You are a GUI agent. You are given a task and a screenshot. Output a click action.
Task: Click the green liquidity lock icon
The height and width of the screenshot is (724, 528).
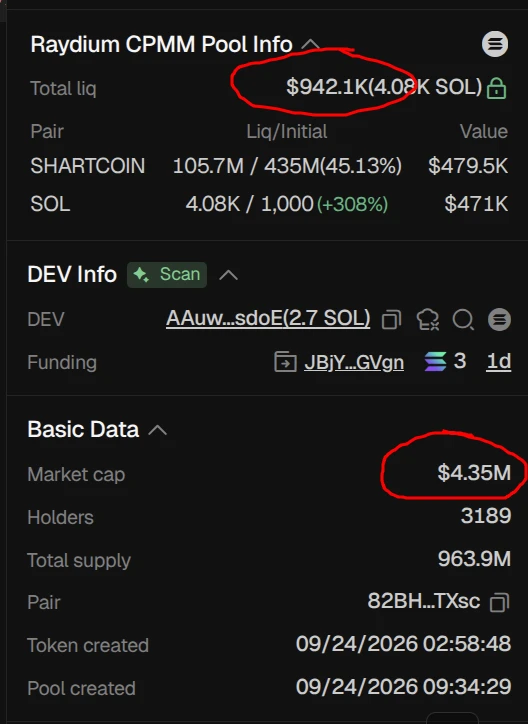[x=497, y=88]
